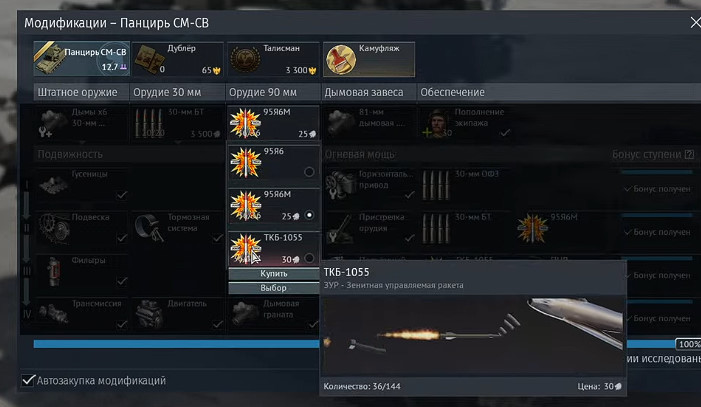The image size is (701, 407).
Task: Click the Купить button
Action: [274, 274]
